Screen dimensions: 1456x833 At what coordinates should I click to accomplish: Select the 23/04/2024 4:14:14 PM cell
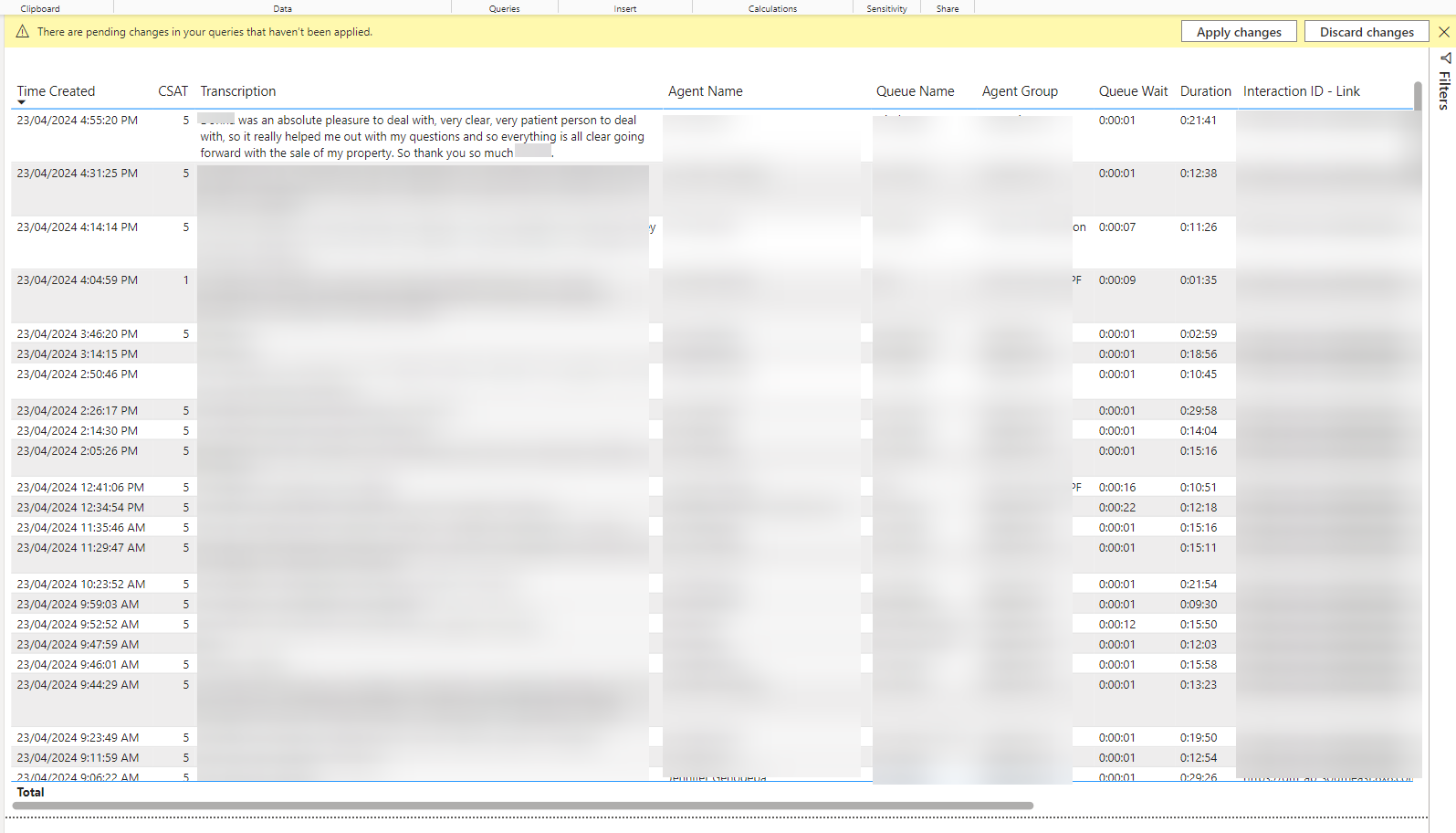[78, 227]
